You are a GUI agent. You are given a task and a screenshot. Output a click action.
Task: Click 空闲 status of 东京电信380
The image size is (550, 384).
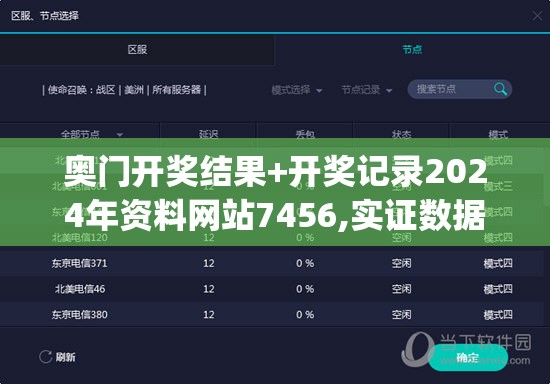click(x=402, y=315)
